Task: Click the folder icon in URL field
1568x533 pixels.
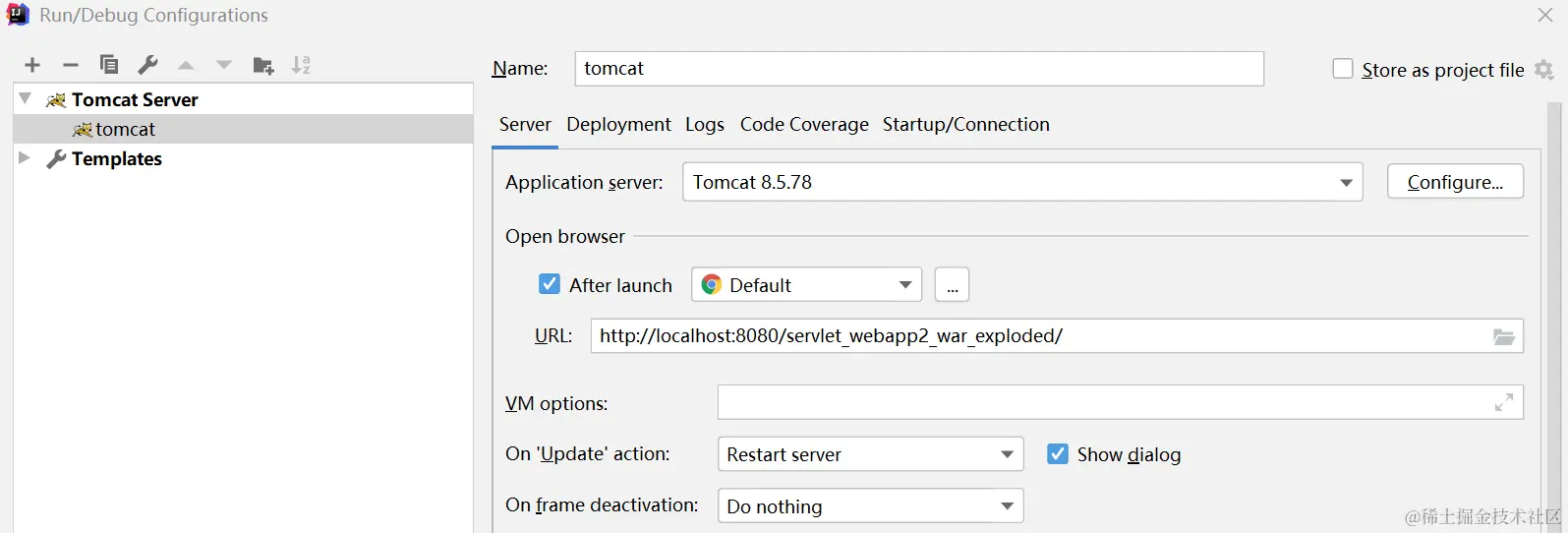Action: (x=1503, y=336)
